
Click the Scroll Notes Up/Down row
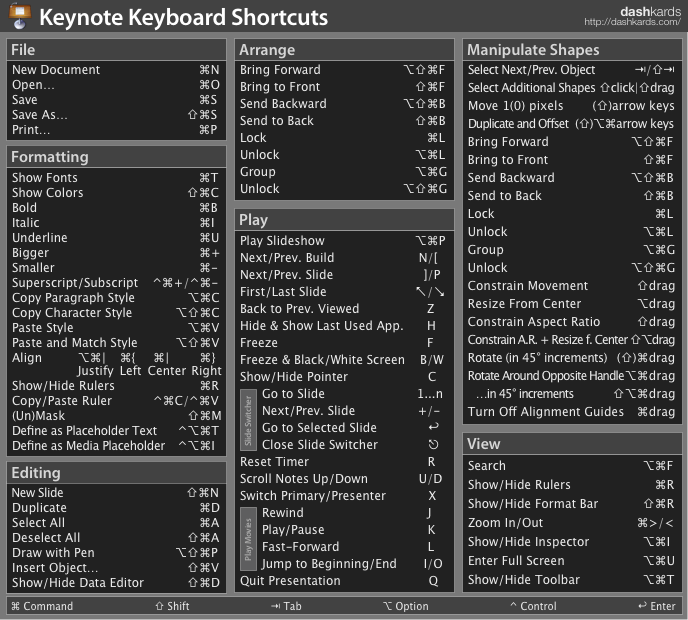tap(344, 479)
